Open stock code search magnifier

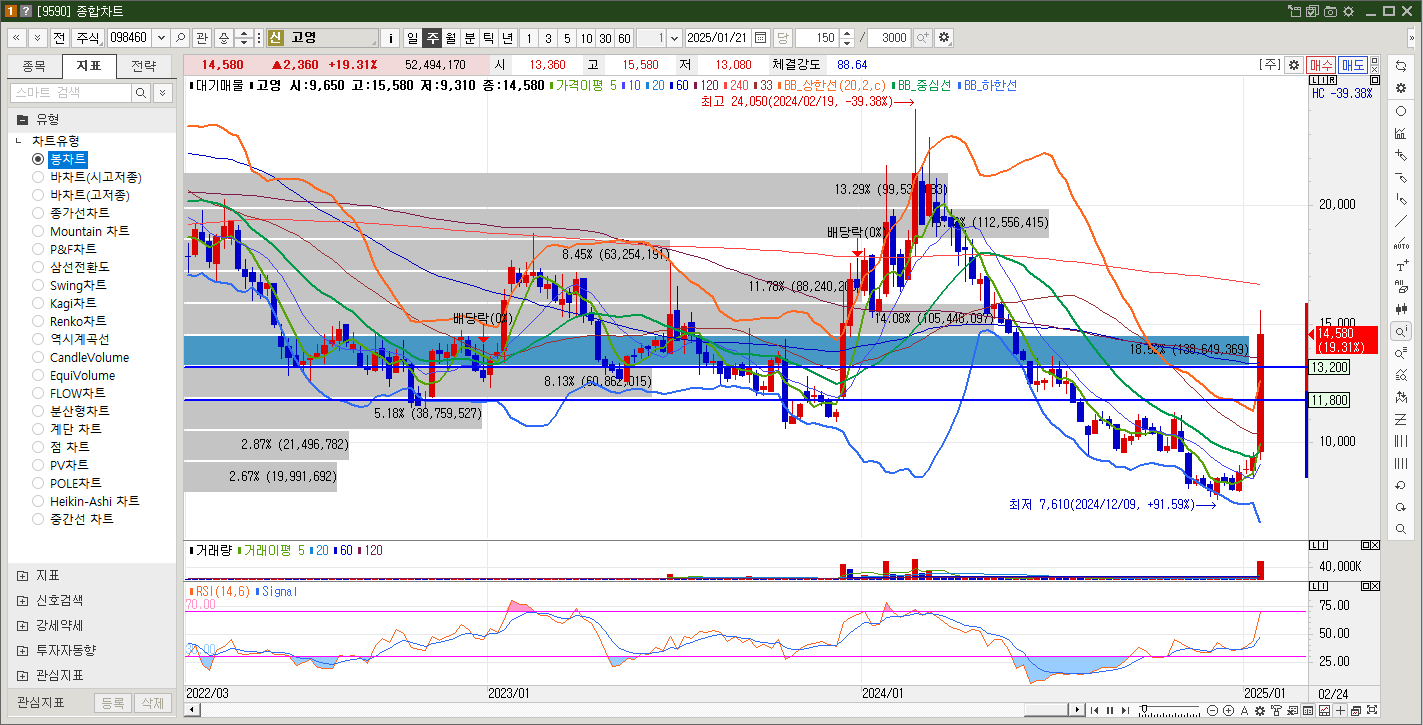180,37
